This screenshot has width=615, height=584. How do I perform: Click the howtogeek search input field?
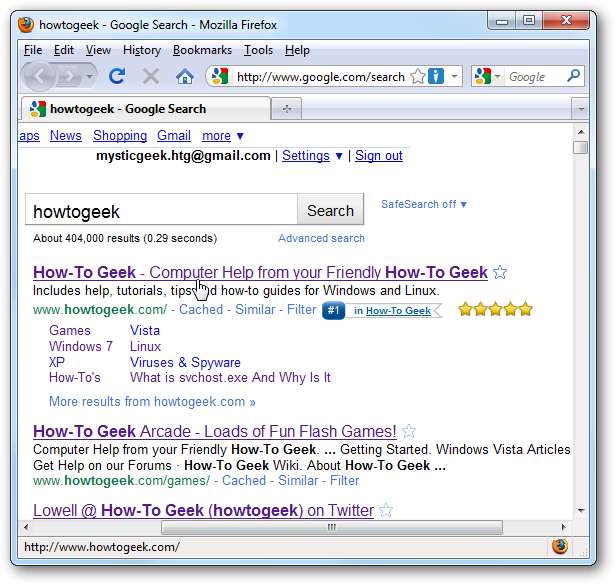pyautogui.click(x=162, y=211)
